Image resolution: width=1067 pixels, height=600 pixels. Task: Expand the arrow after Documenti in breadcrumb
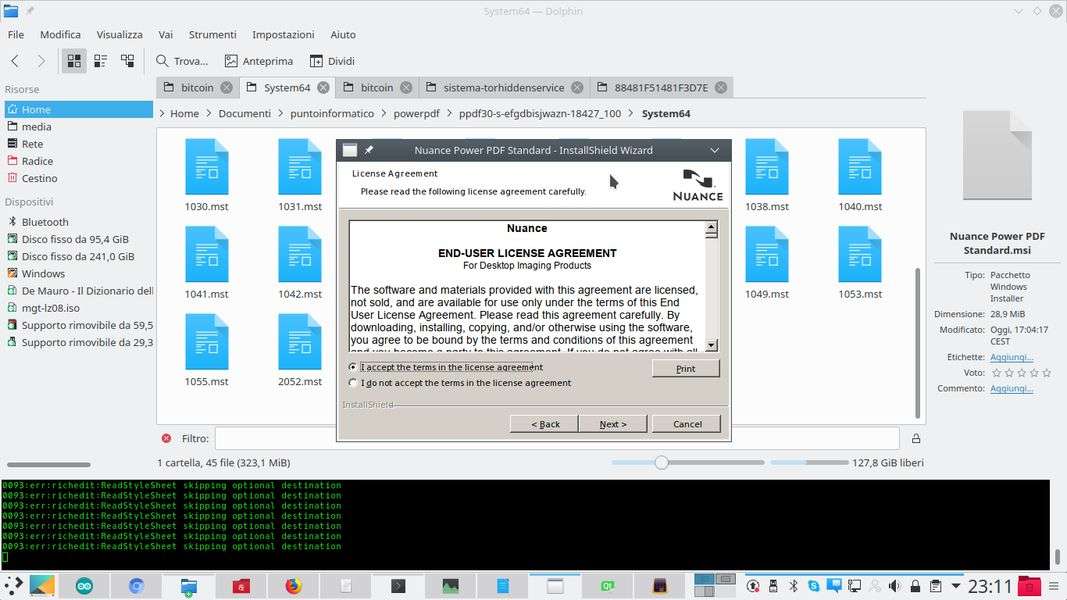pos(280,114)
